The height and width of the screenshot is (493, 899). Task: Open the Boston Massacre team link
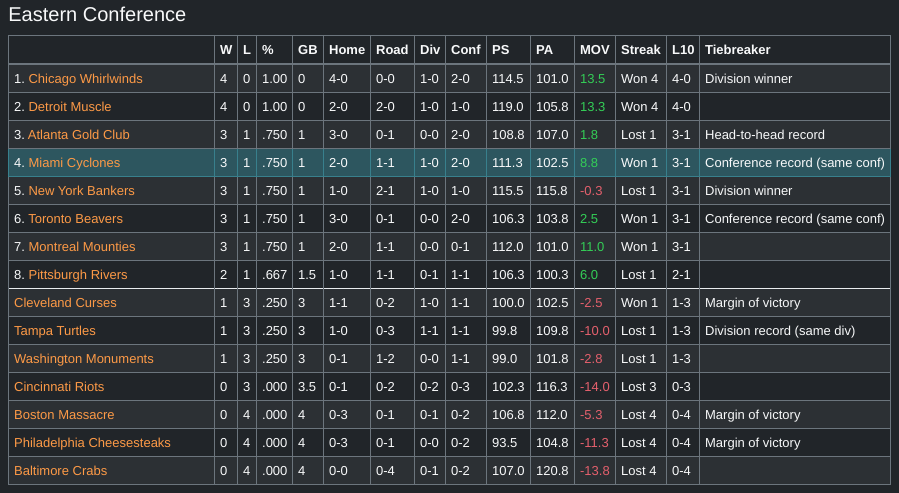(x=64, y=415)
